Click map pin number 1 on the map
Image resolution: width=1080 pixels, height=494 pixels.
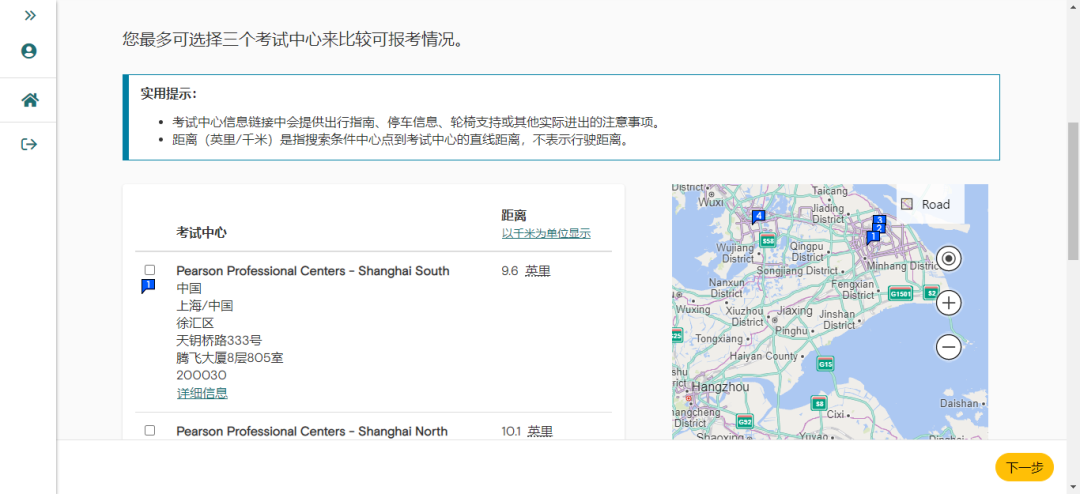(871, 238)
